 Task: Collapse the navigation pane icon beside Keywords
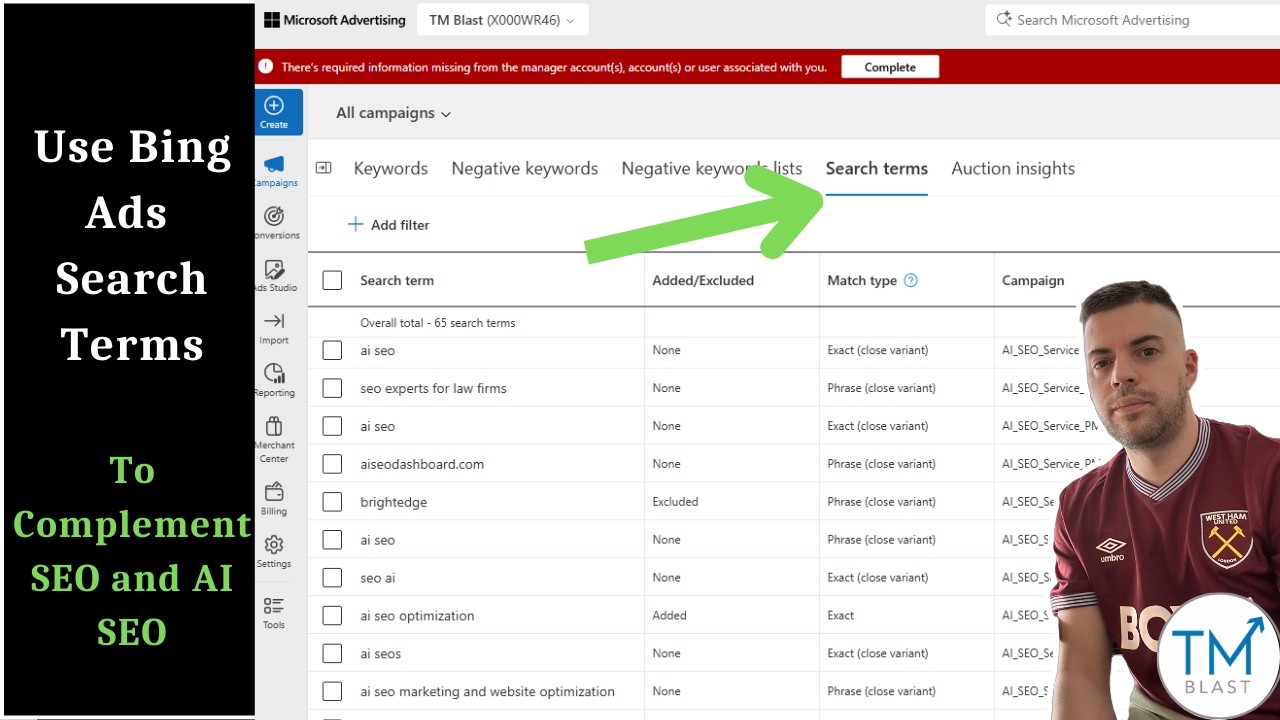324,168
